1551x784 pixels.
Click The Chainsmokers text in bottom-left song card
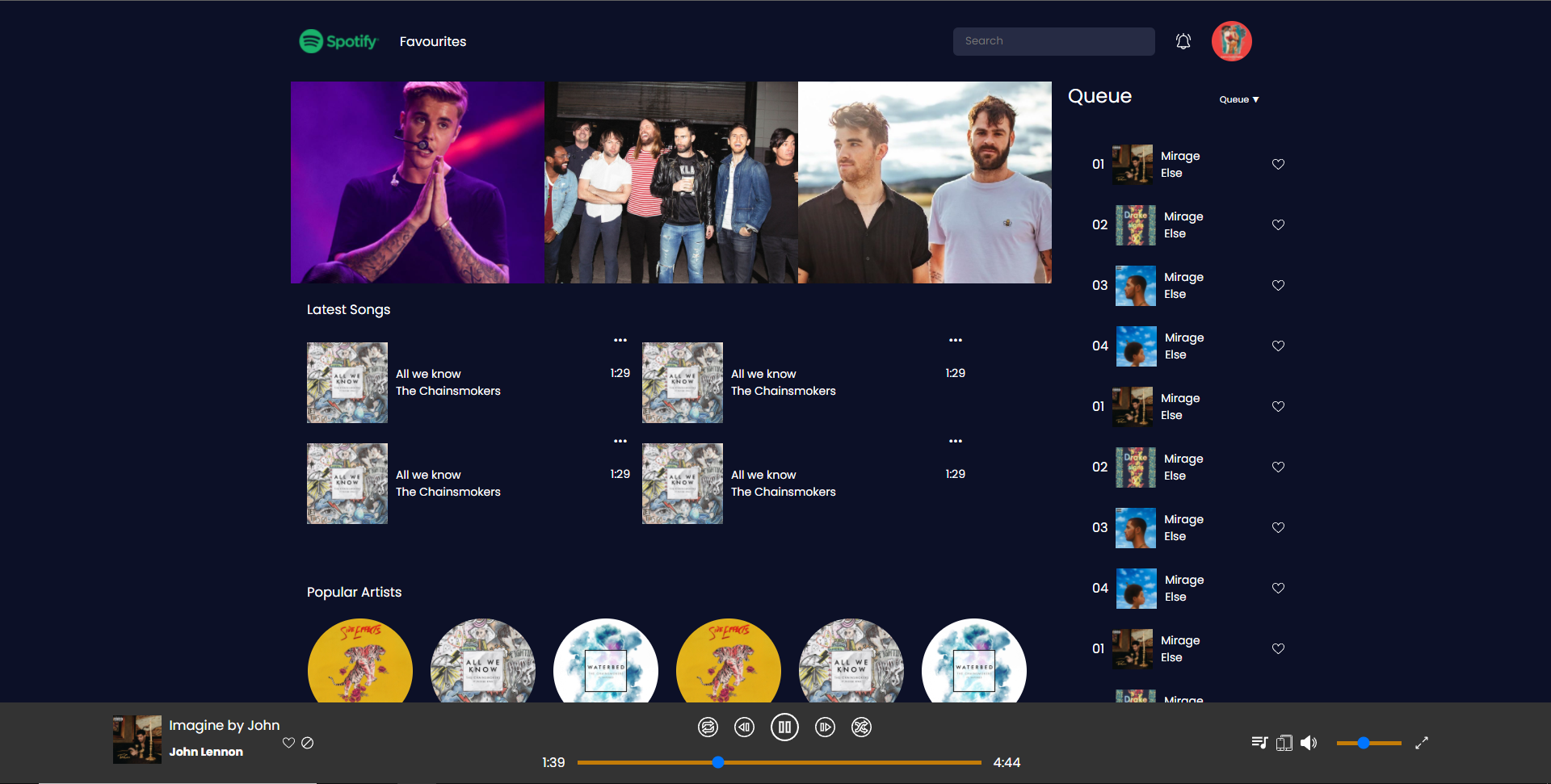[448, 492]
